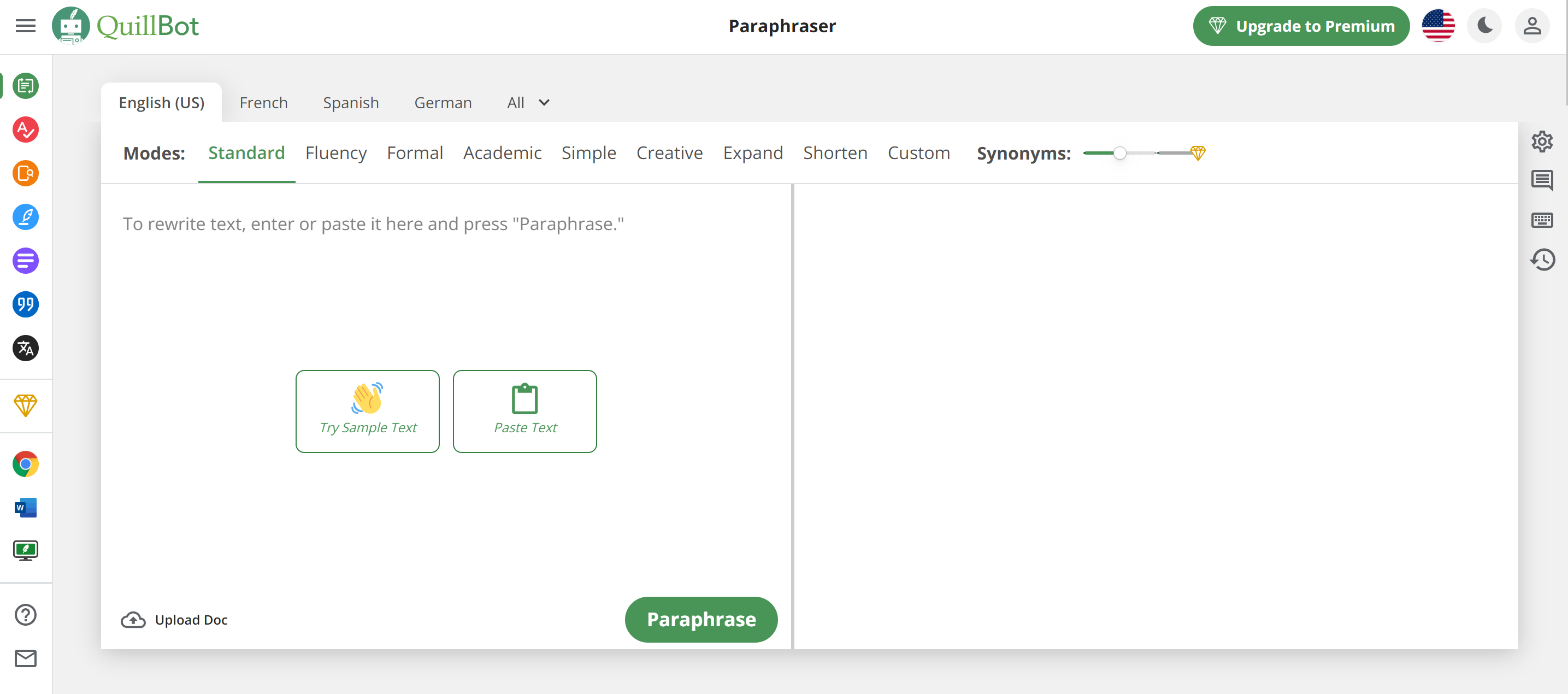Open the Plagiarism Checker sidebar icon
The image size is (1568, 694).
[26, 174]
